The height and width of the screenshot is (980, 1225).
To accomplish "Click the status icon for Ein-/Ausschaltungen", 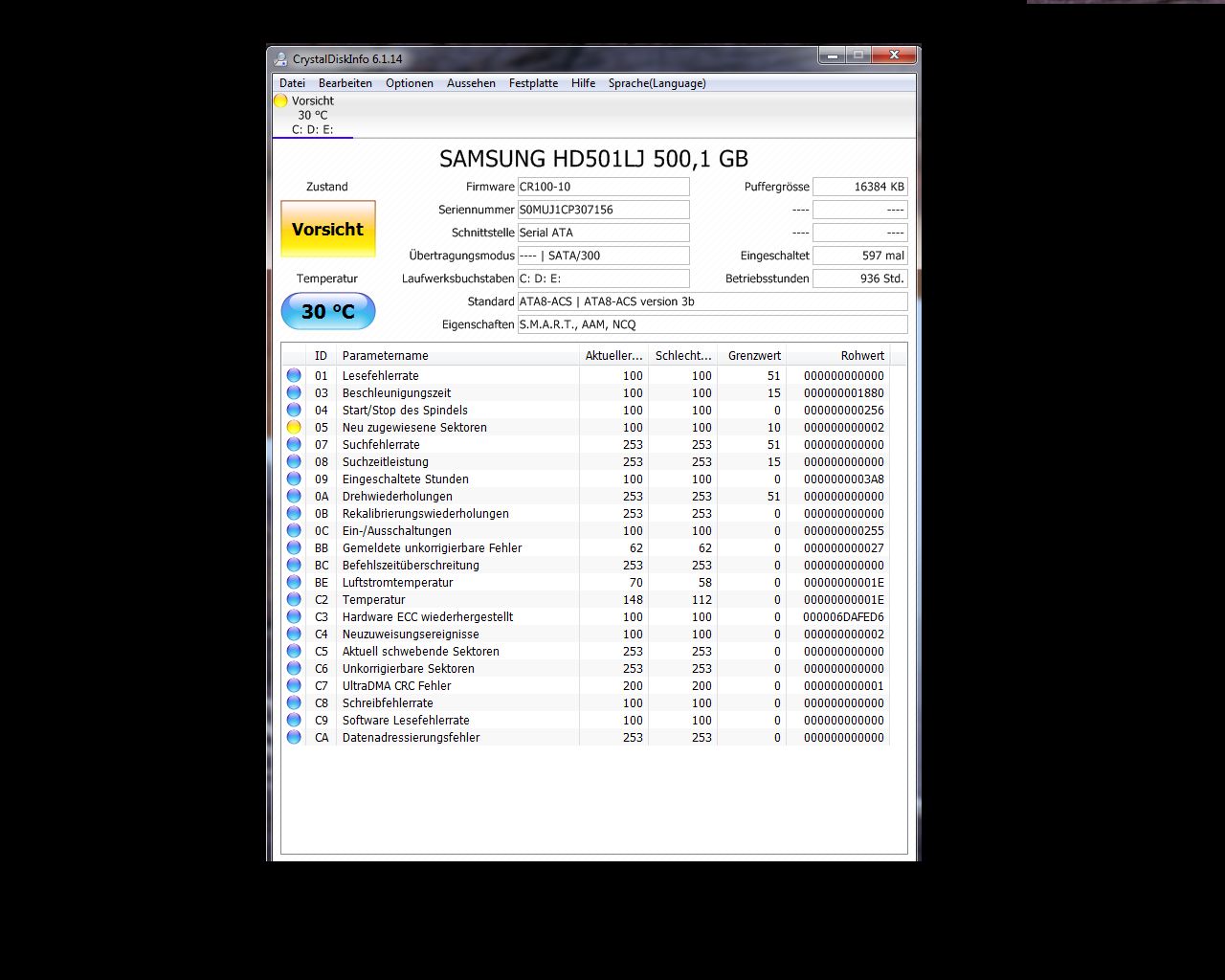I will point(294,530).
